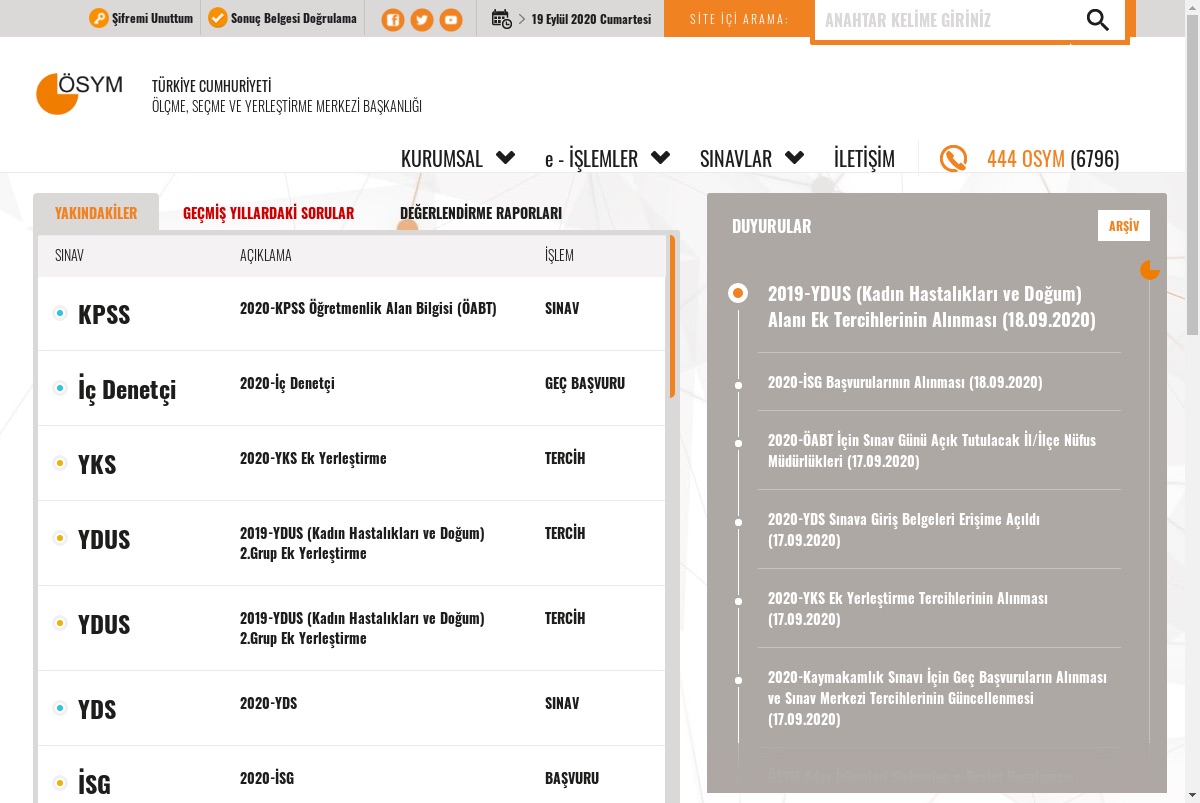Open the Facebook icon link

393,19
